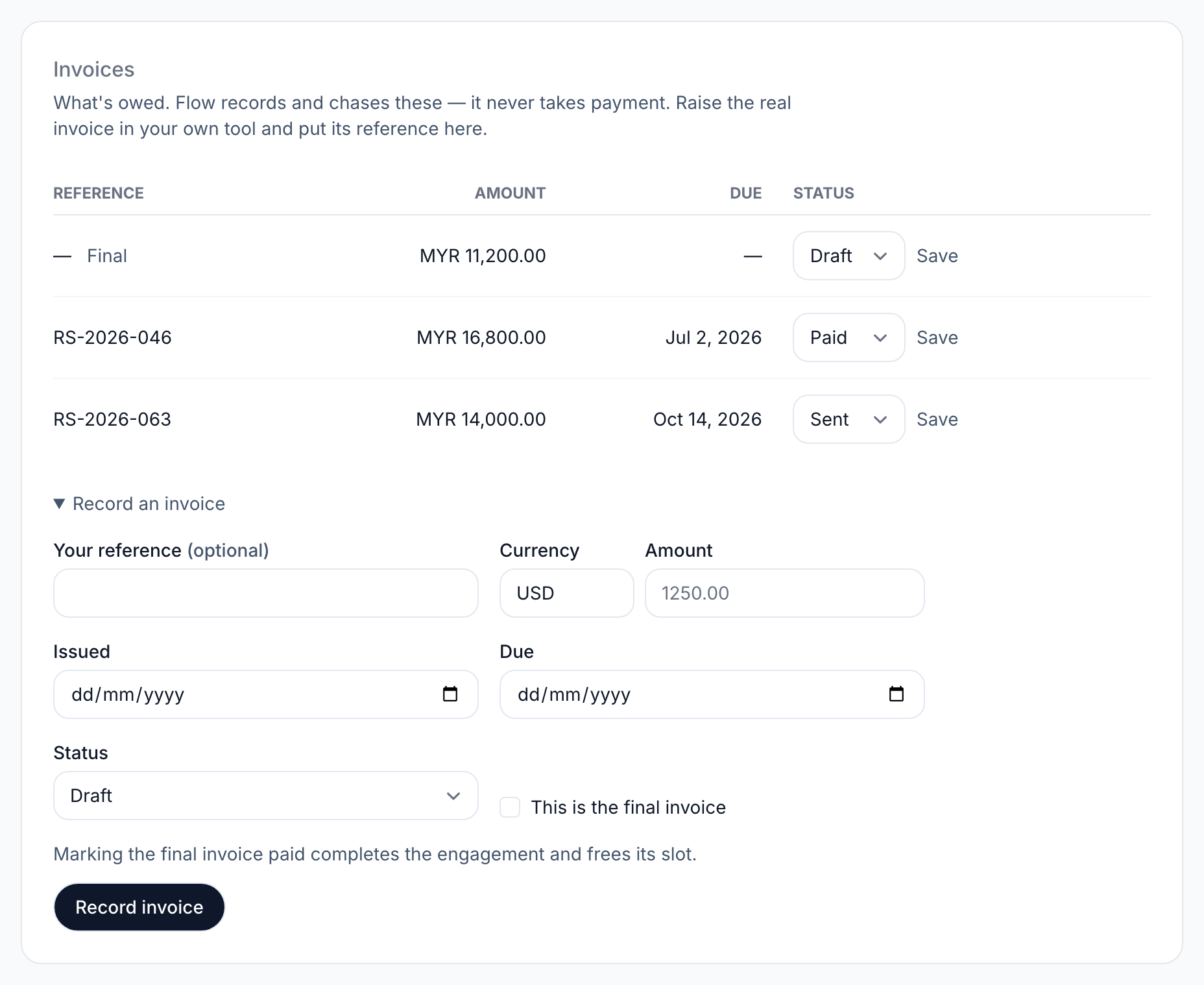Save the Final invoice row
Image resolution: width=1204 pixels, height=985 pixels.
tap(937, 256)
